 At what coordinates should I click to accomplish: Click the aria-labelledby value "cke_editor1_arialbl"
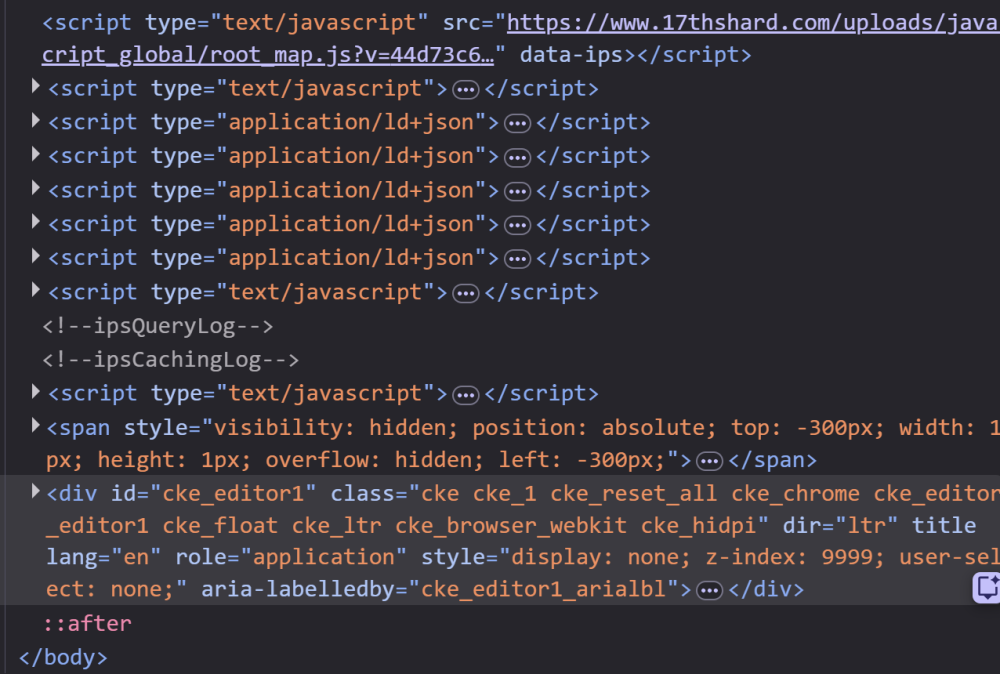click(x=544, y=589)
